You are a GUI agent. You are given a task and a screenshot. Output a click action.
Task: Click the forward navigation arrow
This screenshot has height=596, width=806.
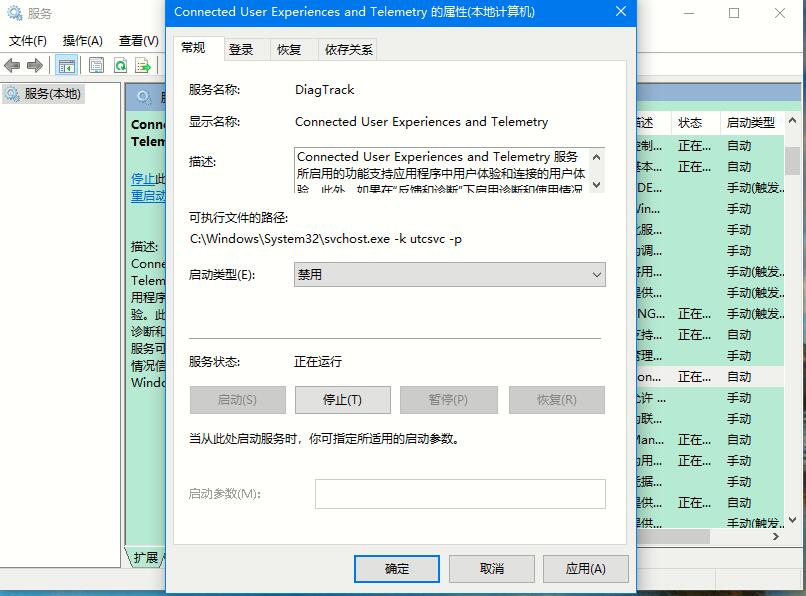click(33, 65)
